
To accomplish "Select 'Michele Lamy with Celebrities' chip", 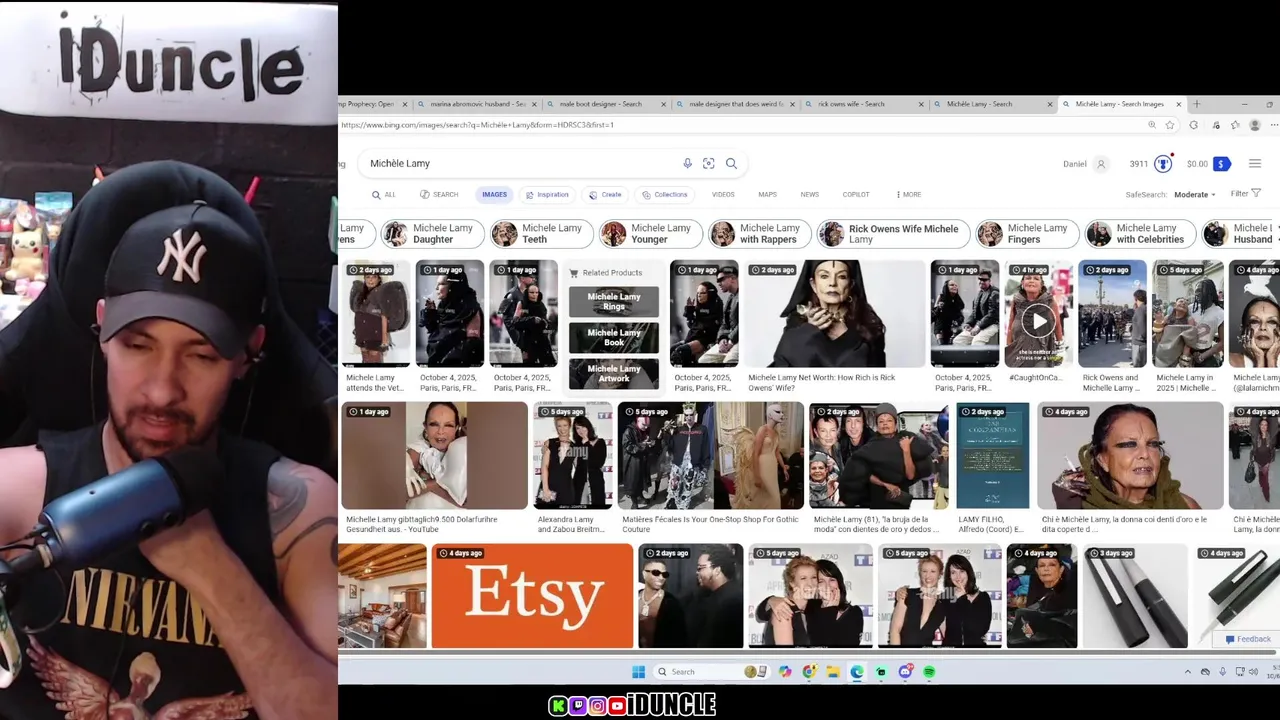I will 1139,234.
